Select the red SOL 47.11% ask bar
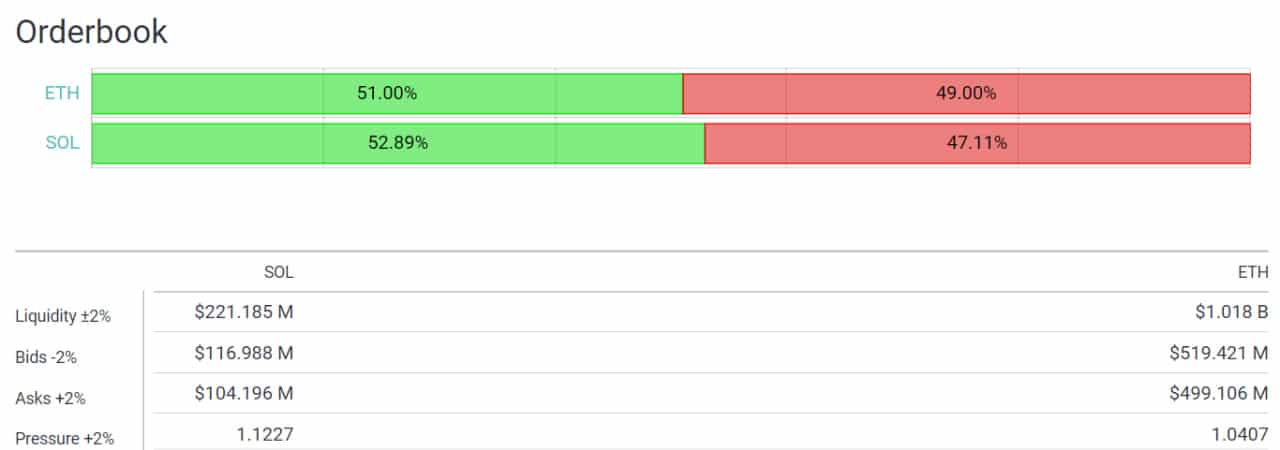 [x=978, y=143]
